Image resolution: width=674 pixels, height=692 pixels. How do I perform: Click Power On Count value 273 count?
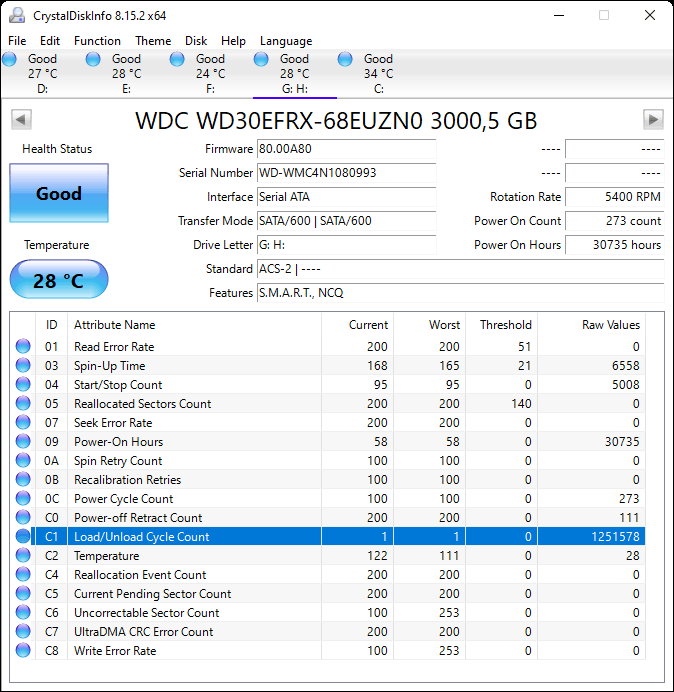point(614,221)
